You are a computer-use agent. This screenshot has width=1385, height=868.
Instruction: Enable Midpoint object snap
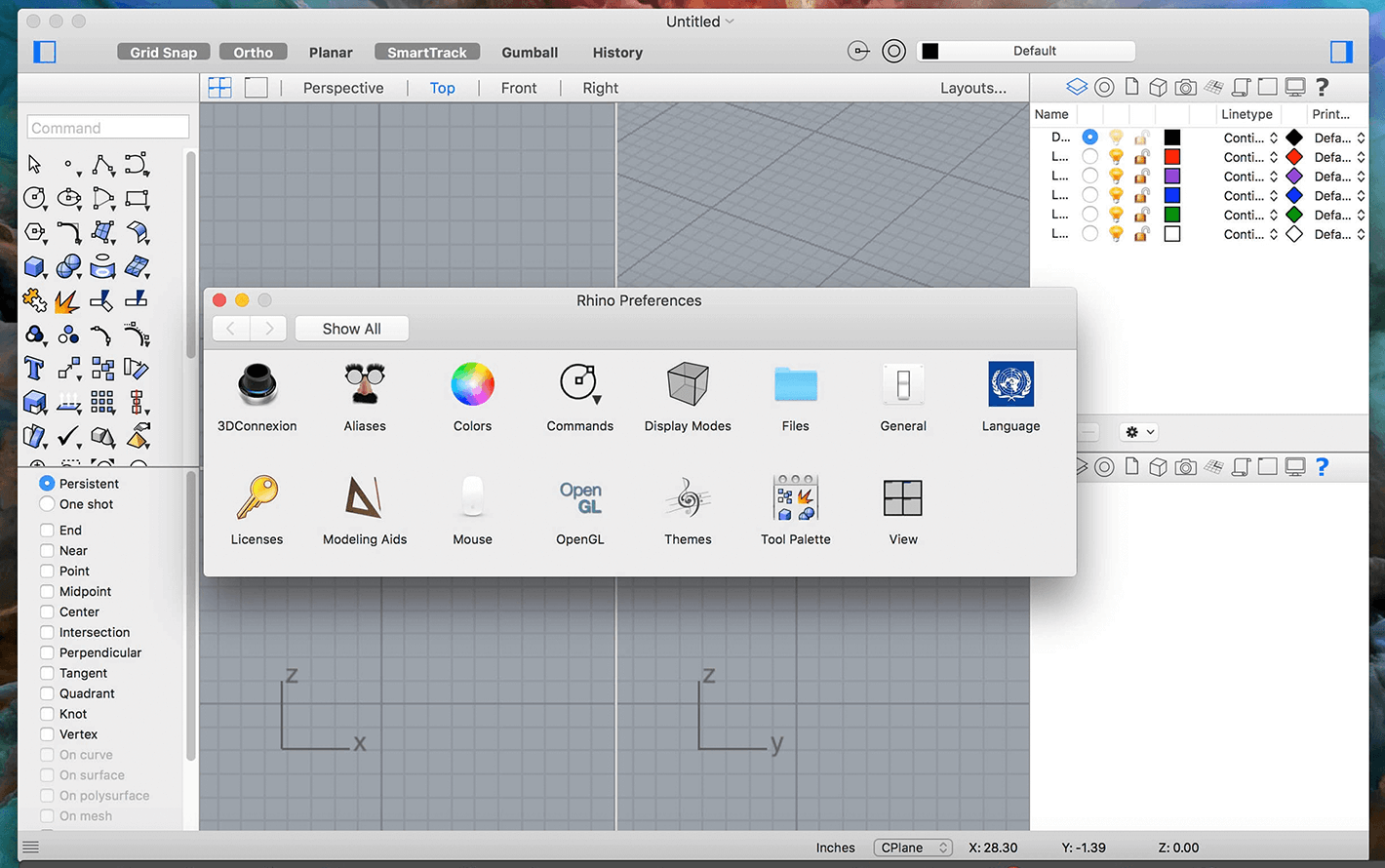[47, 592]
